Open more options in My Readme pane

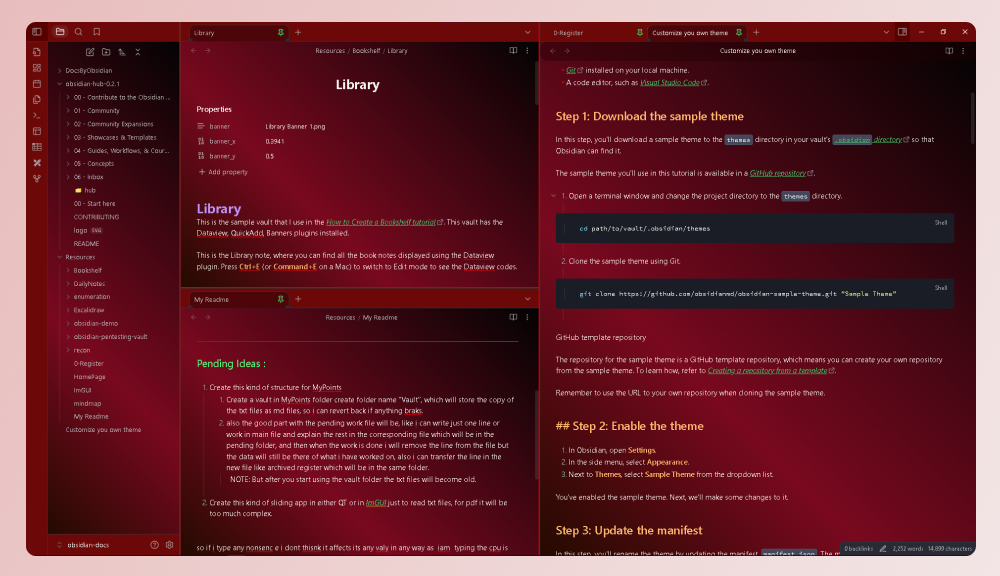[x=527, y=317]
